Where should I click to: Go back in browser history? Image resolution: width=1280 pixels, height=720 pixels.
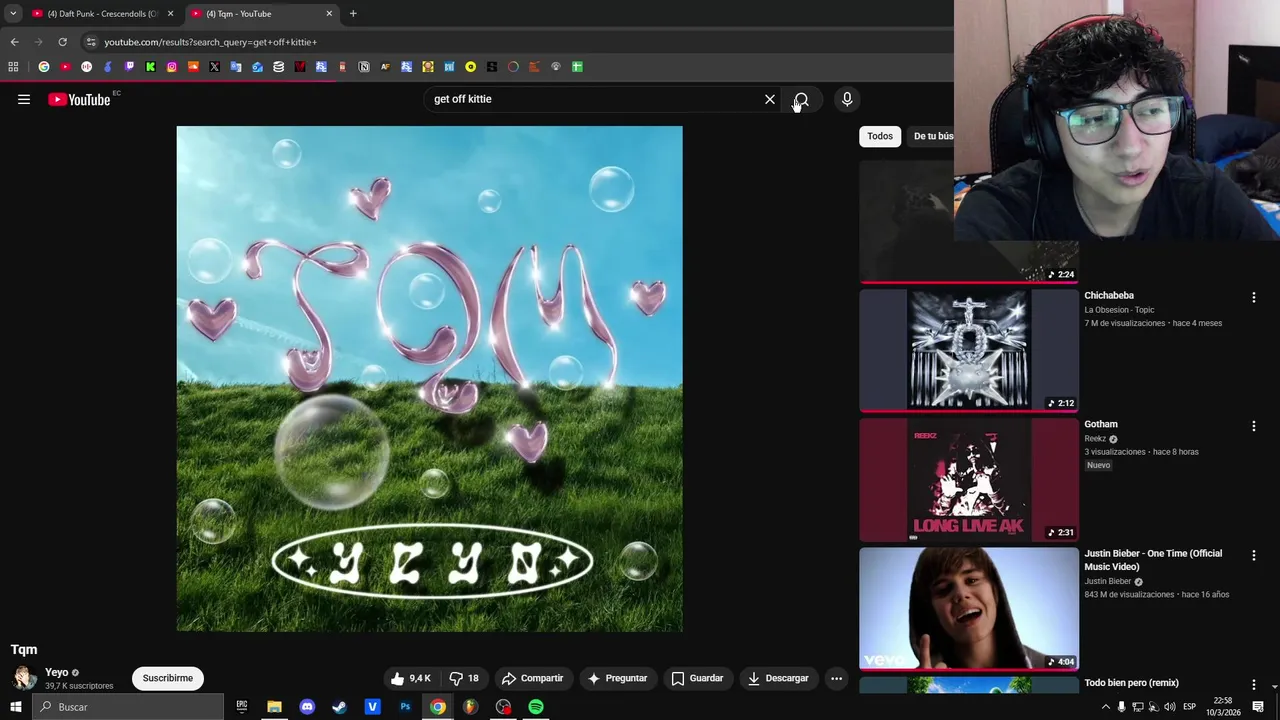(x=14, y=42)
